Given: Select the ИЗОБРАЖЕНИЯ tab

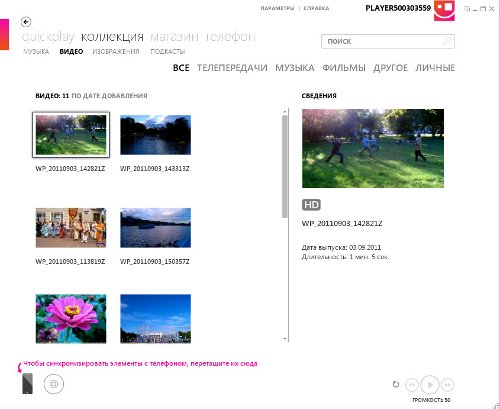Looking at the screenshot, I should (x=116, y=52).
